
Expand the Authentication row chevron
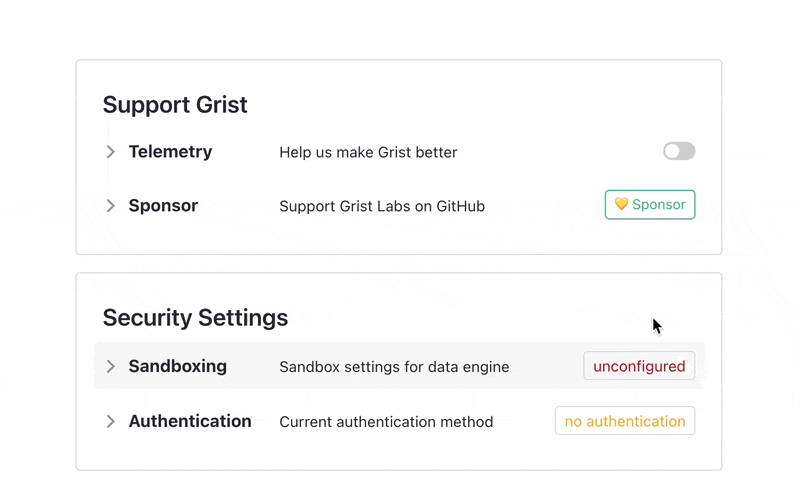click(110, 421)
